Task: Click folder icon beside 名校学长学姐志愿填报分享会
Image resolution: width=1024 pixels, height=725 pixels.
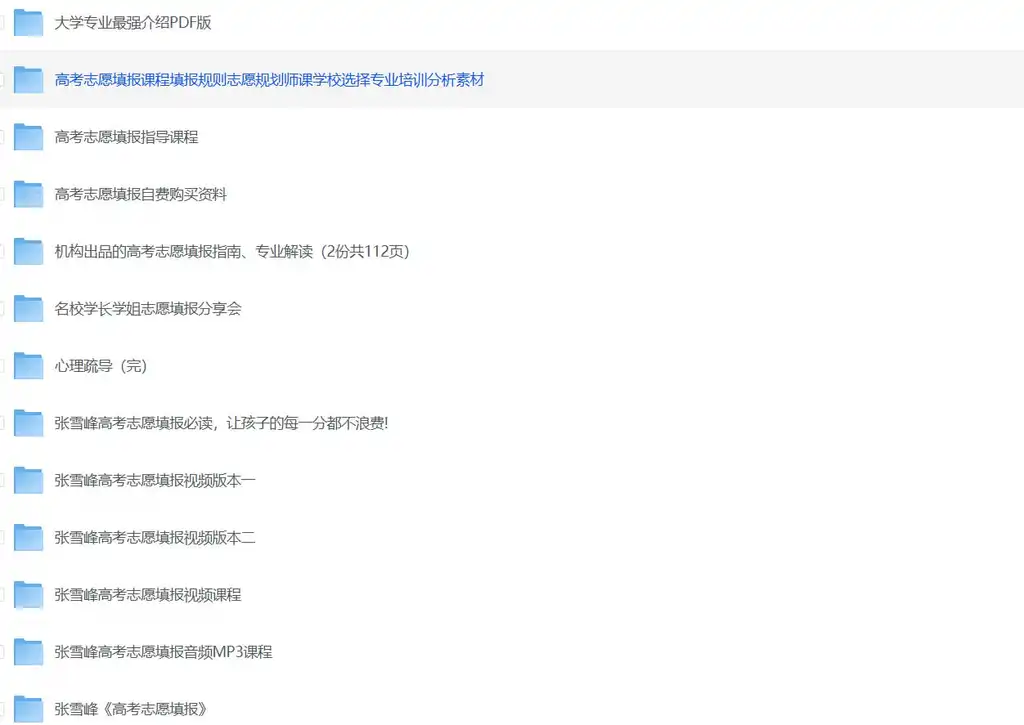Action: click(x=29, y=309)
